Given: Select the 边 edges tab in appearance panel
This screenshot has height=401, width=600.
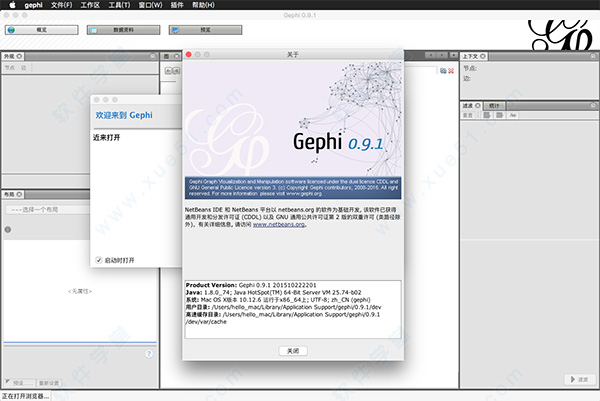Looking at the screenshot, I should click(x=23, y=68).
